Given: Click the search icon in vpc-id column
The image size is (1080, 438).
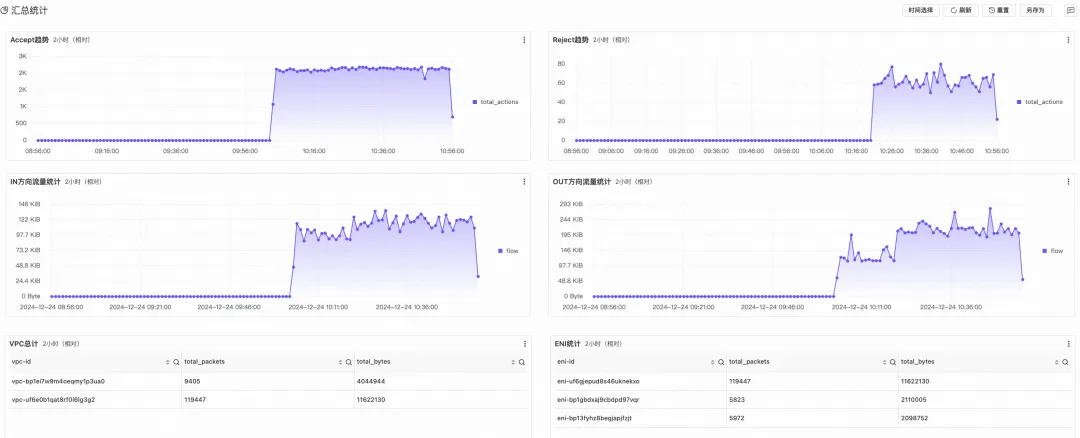Looking at the screenshot, I should click(176, 361).
